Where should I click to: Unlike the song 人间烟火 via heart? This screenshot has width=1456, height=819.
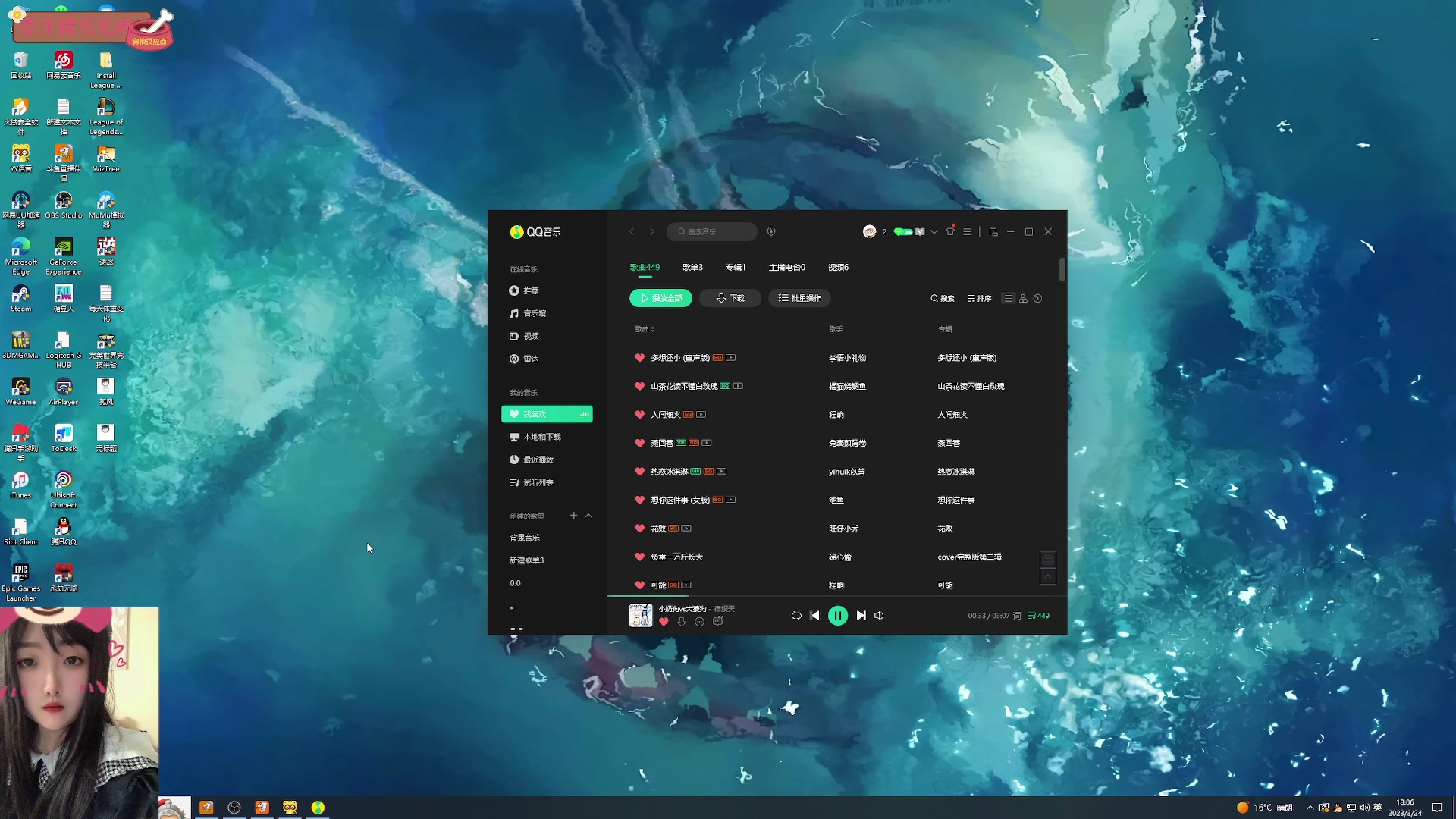click(x=639, y=415)
